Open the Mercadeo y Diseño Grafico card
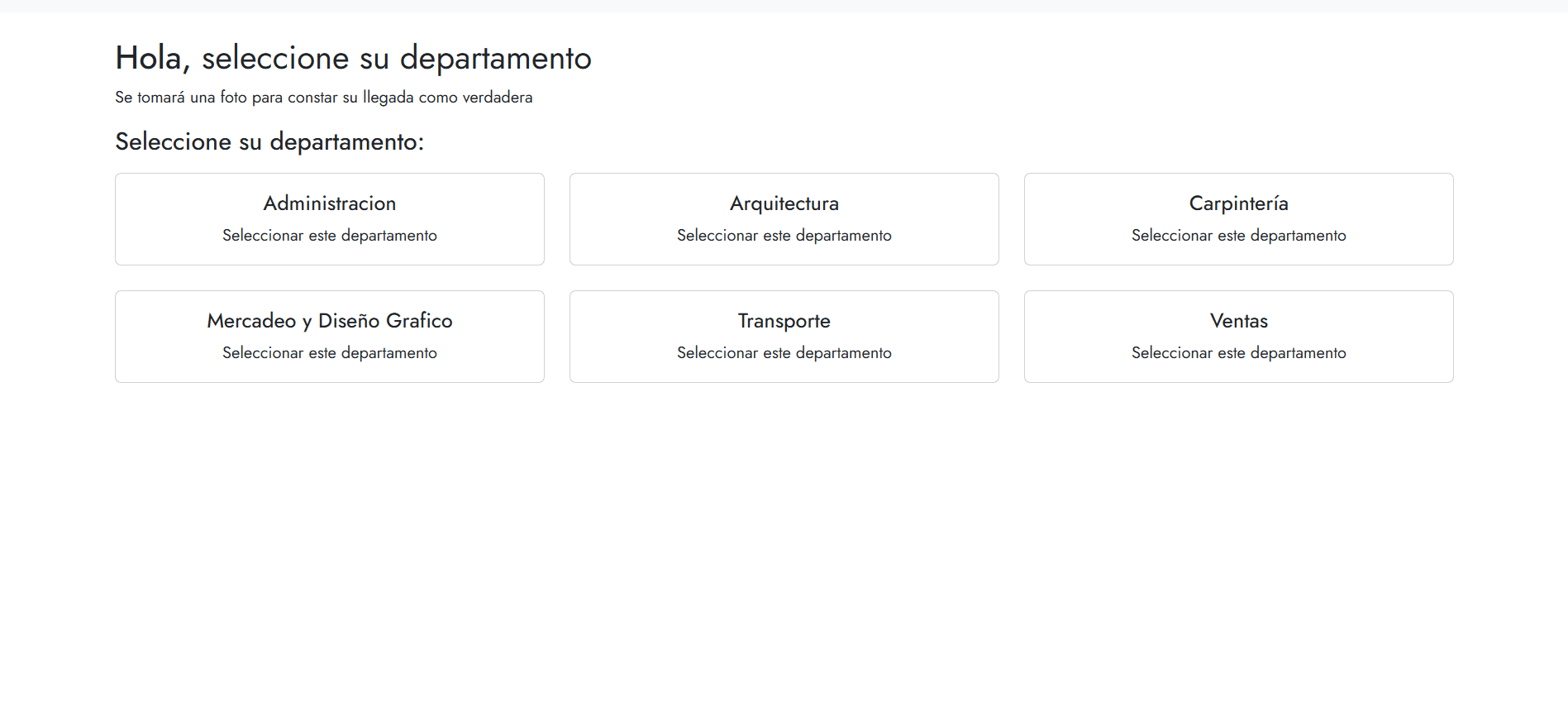Screen dimensions: 1568x703 point(329,336)
